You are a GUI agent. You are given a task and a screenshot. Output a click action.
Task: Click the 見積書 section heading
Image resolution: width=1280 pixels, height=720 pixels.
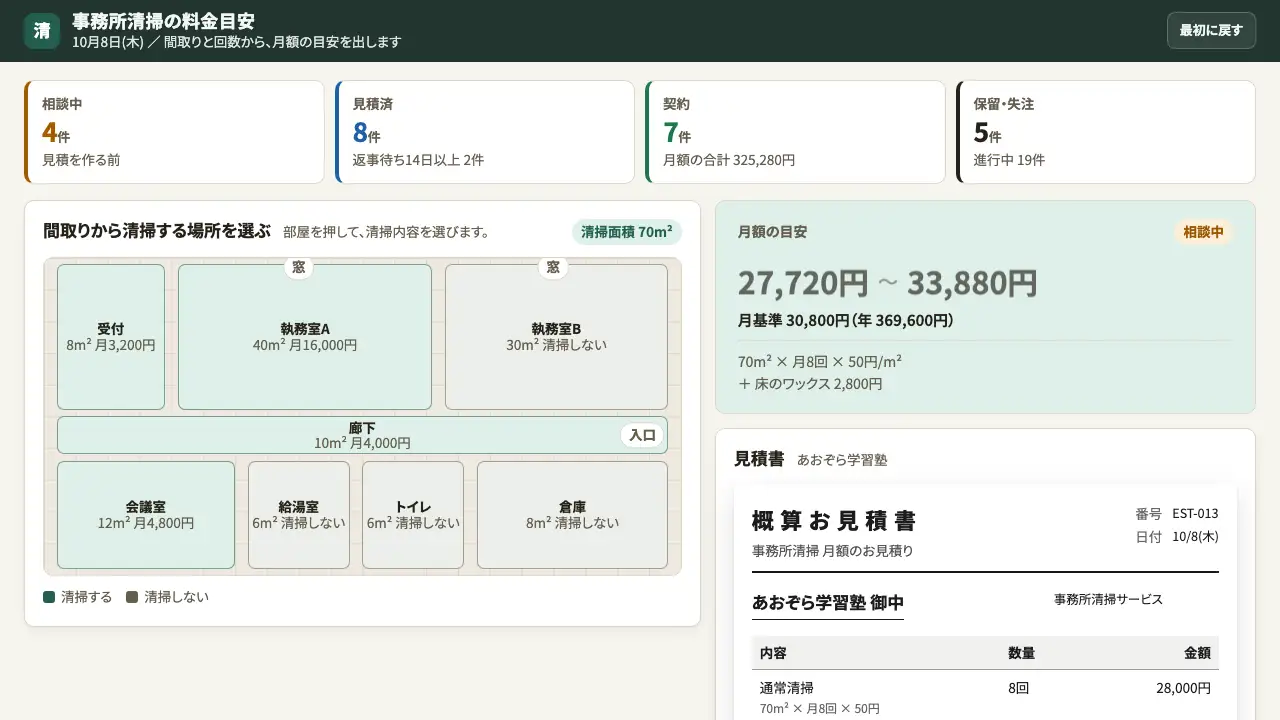(759, 459)
